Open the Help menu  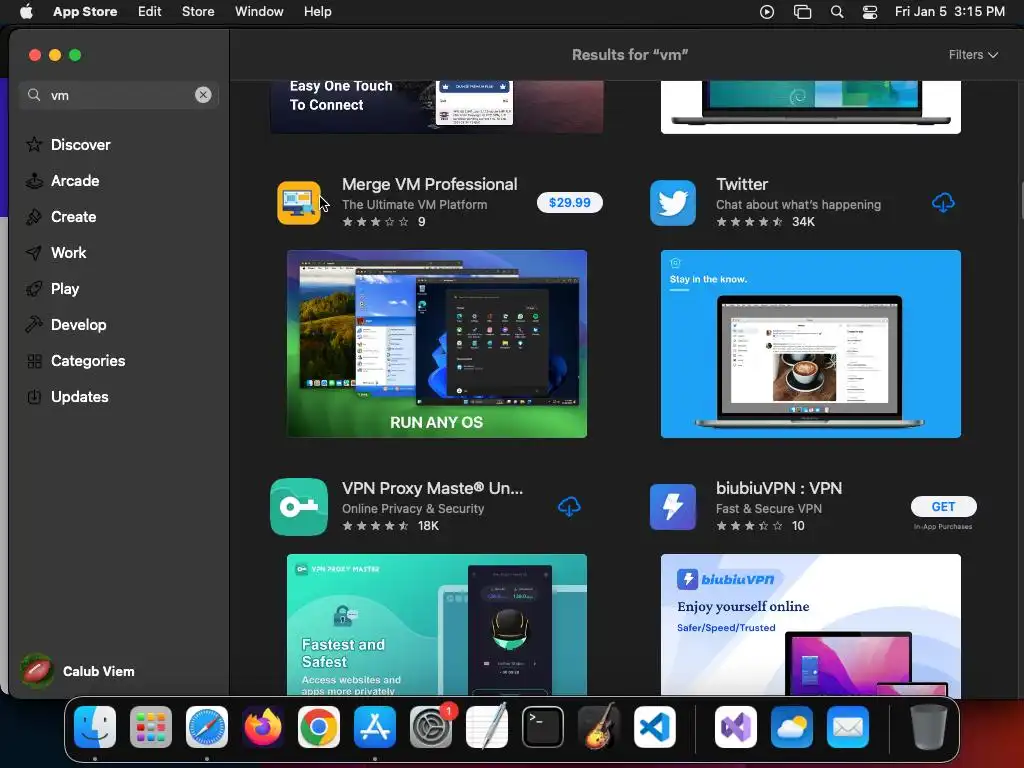click(x=317, y=12)
